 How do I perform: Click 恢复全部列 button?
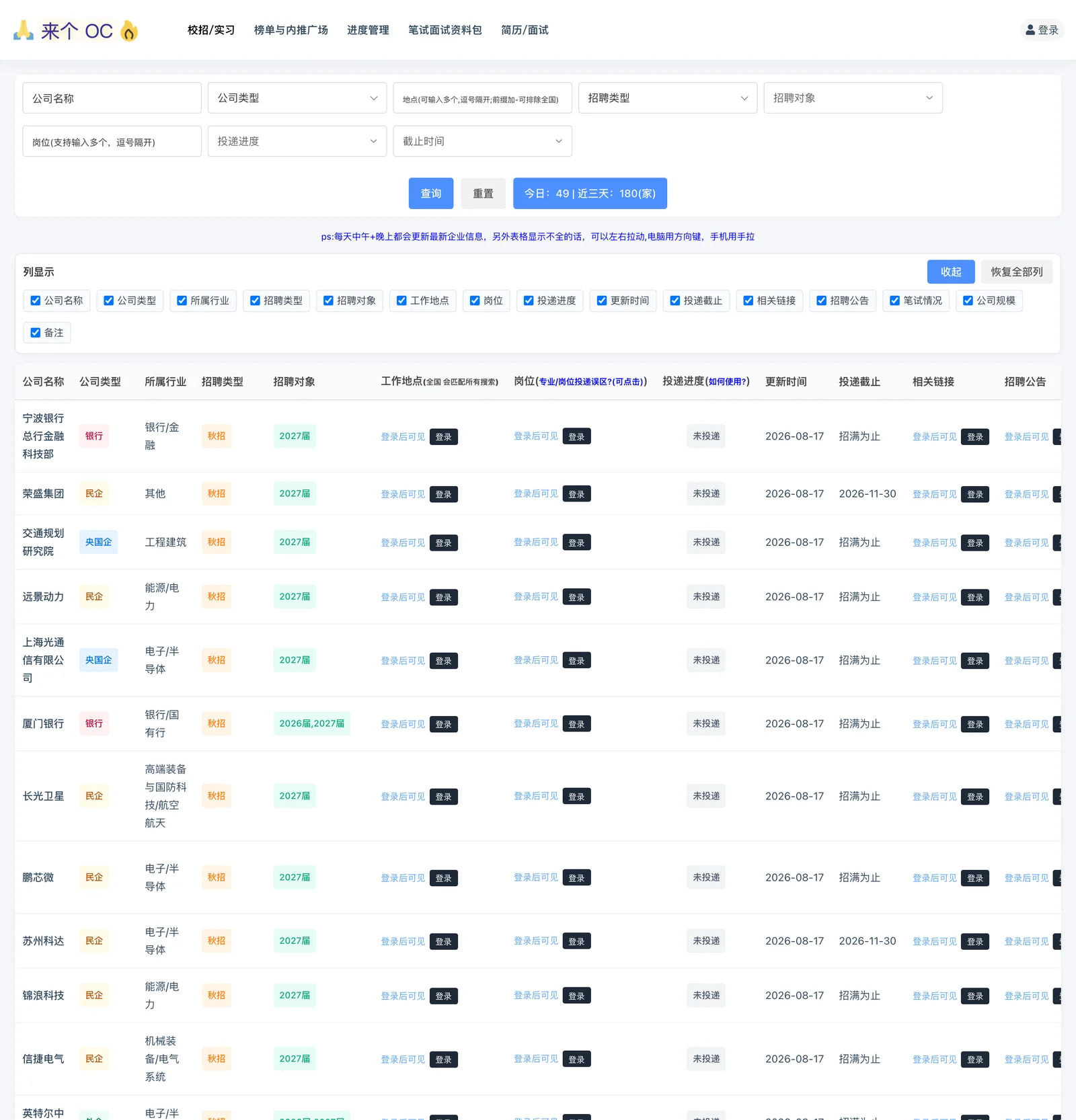(x=1017, y=272)
